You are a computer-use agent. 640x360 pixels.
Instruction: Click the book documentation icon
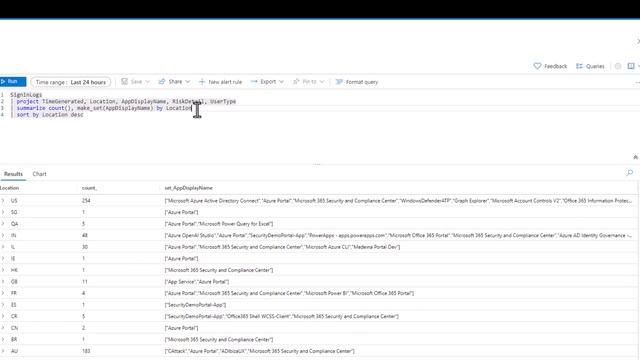[631, 66]
